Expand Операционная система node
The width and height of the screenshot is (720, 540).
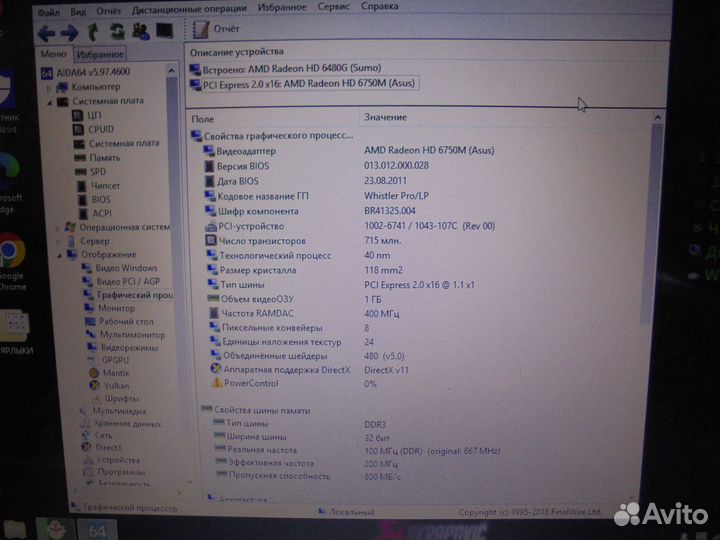(57, 228)
